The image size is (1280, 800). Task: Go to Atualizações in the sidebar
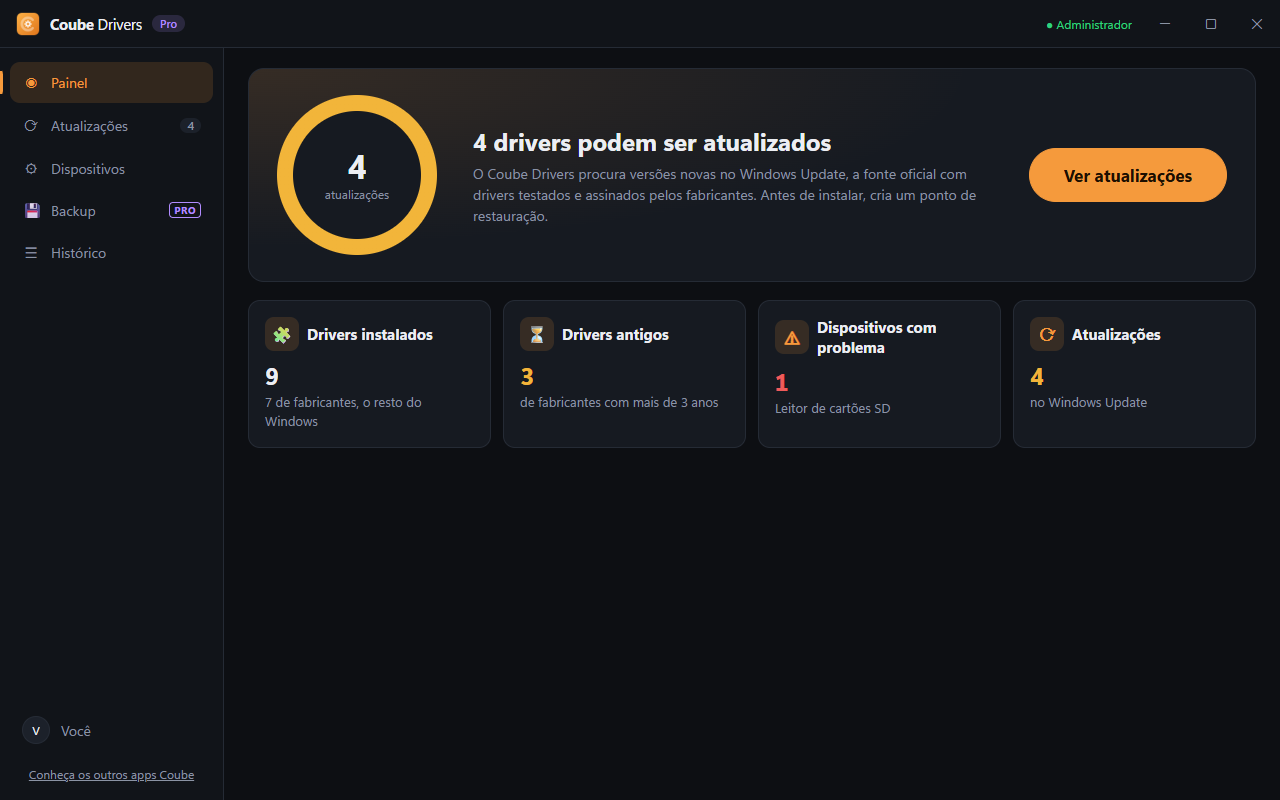[x=111, y=126]
